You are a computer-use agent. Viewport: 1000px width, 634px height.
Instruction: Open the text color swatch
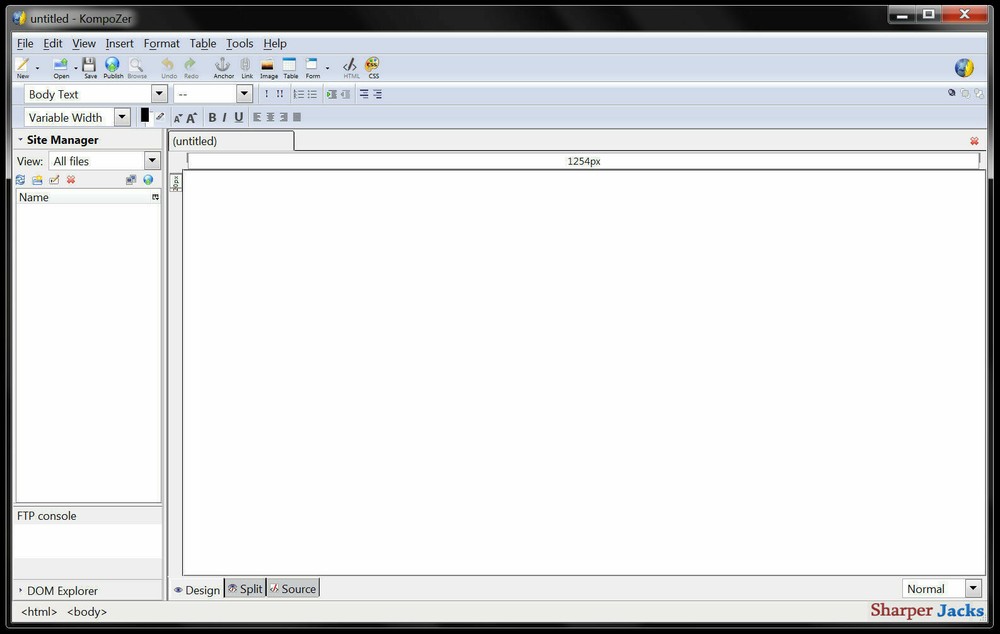tap(146, 116)
